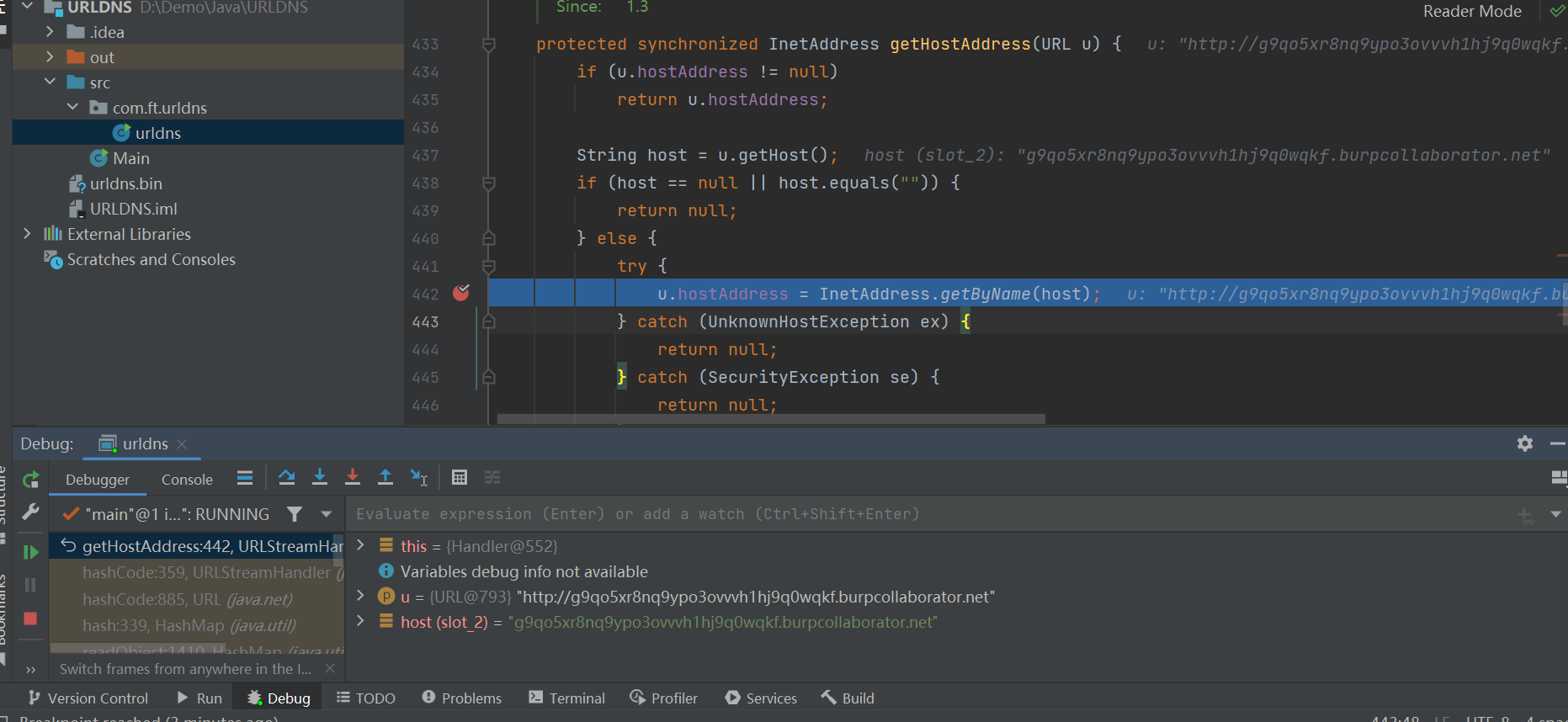
Task: Expand the 'this' variable node
Action: pos(361,545)
